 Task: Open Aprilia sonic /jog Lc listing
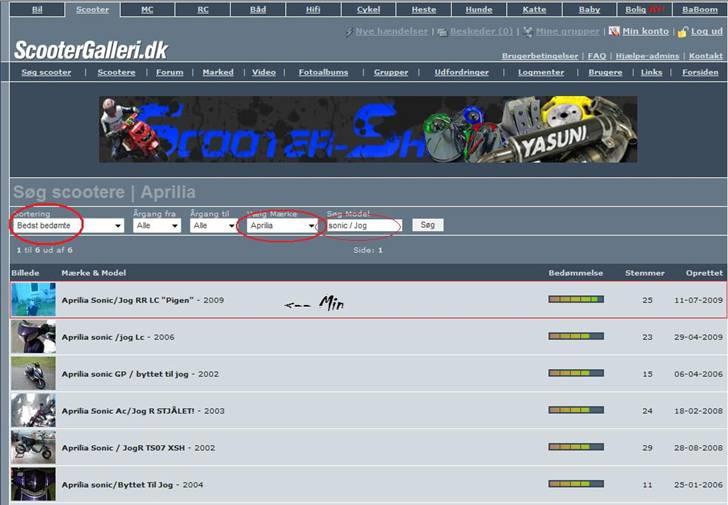pos(103,337)
